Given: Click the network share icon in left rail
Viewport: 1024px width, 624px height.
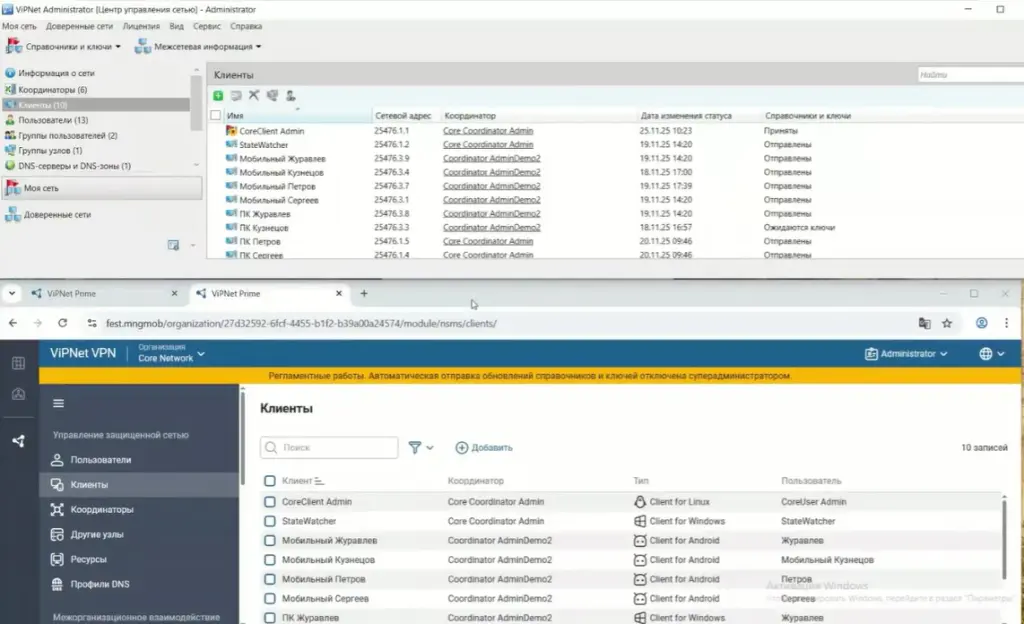Looking at the screenshot, I should click(x=18, y=441).
